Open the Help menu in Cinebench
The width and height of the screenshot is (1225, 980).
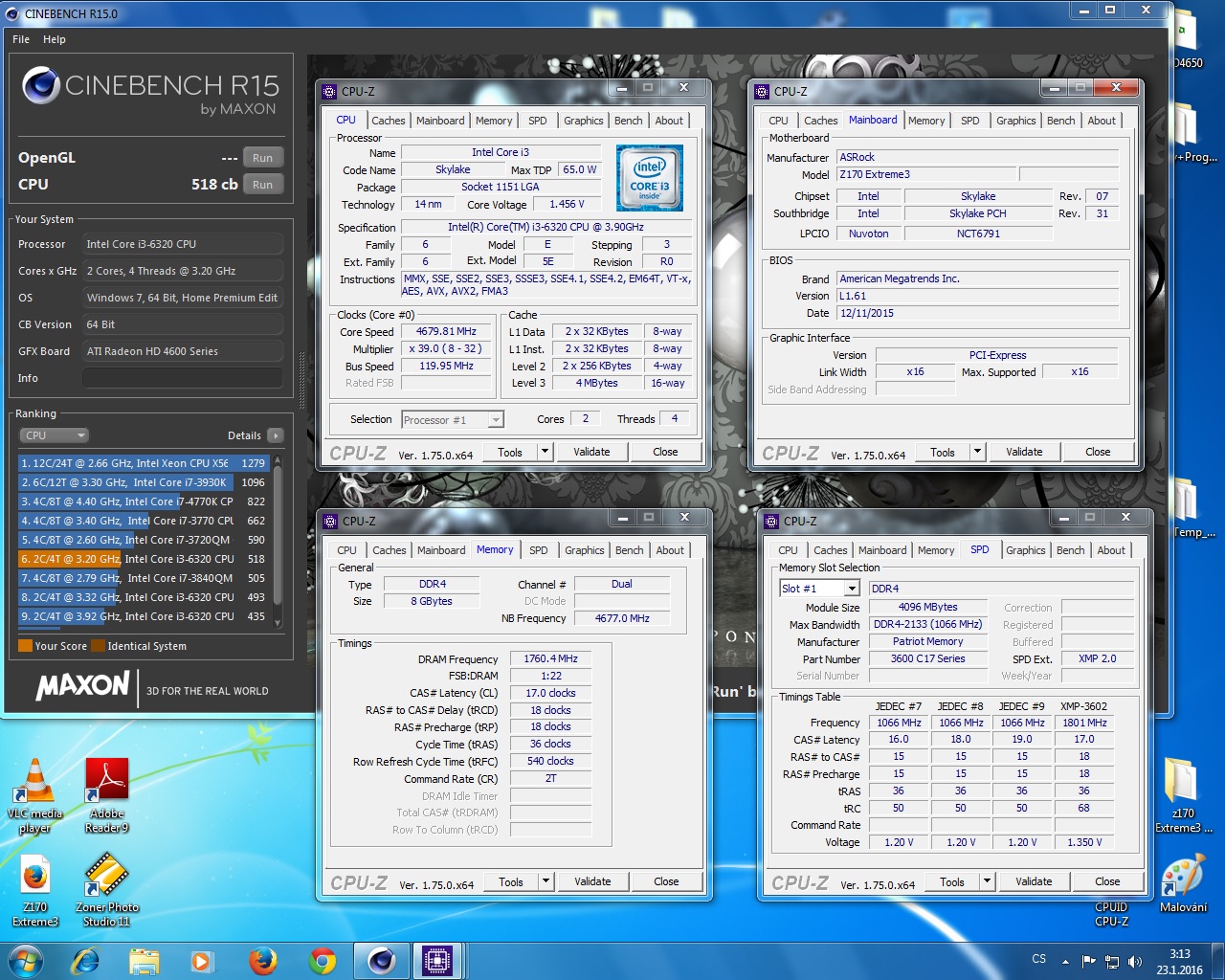55,39
